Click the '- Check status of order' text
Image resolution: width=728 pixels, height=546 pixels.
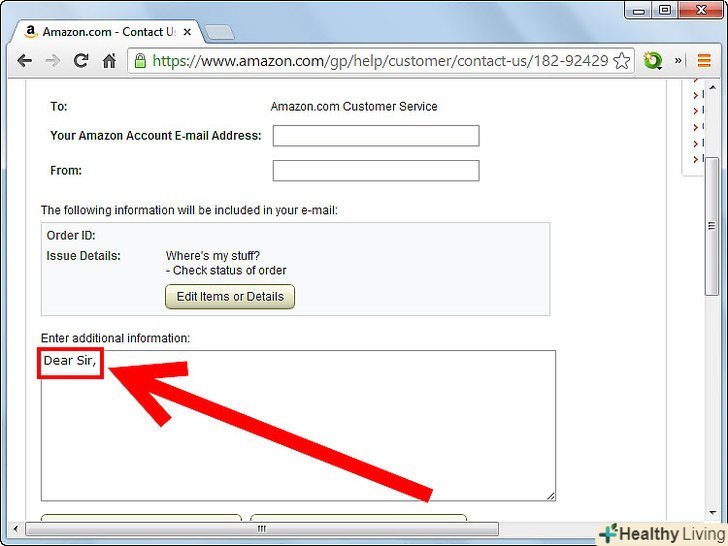[x=226, y=270]
